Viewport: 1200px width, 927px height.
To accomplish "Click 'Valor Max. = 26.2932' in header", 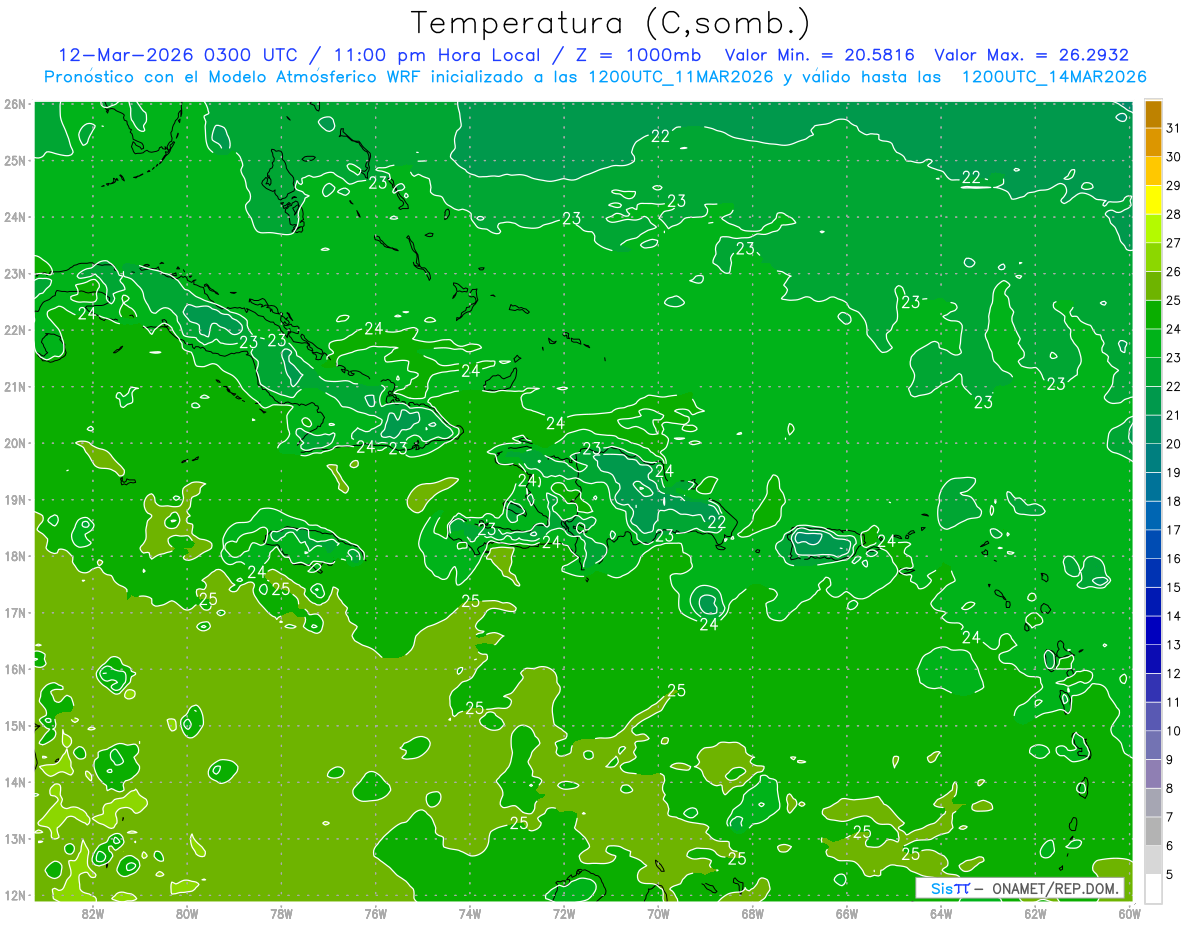I will [x=1032, y=55].
